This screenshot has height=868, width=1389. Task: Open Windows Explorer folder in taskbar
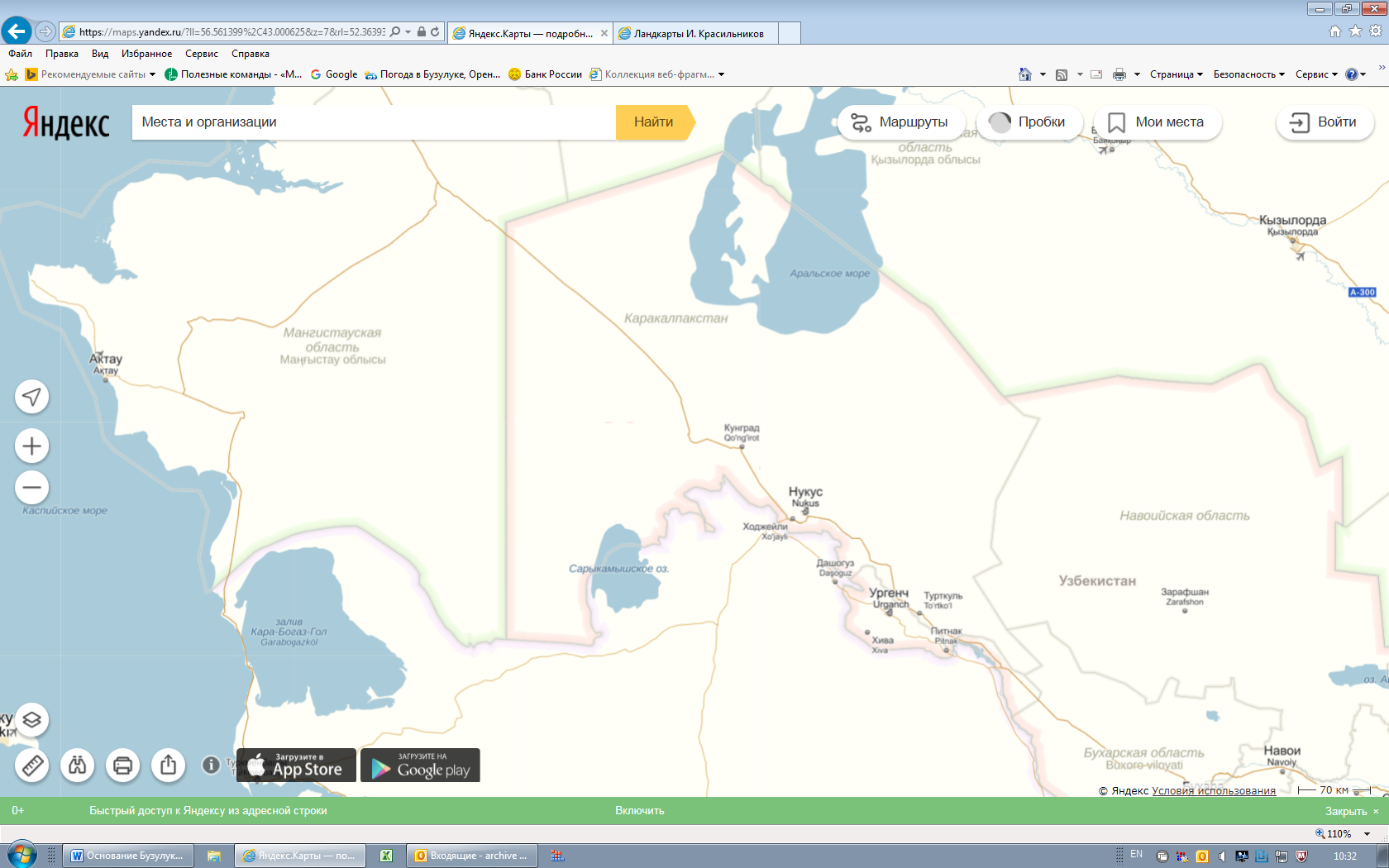pyautogui.click(x=214, y=856)
